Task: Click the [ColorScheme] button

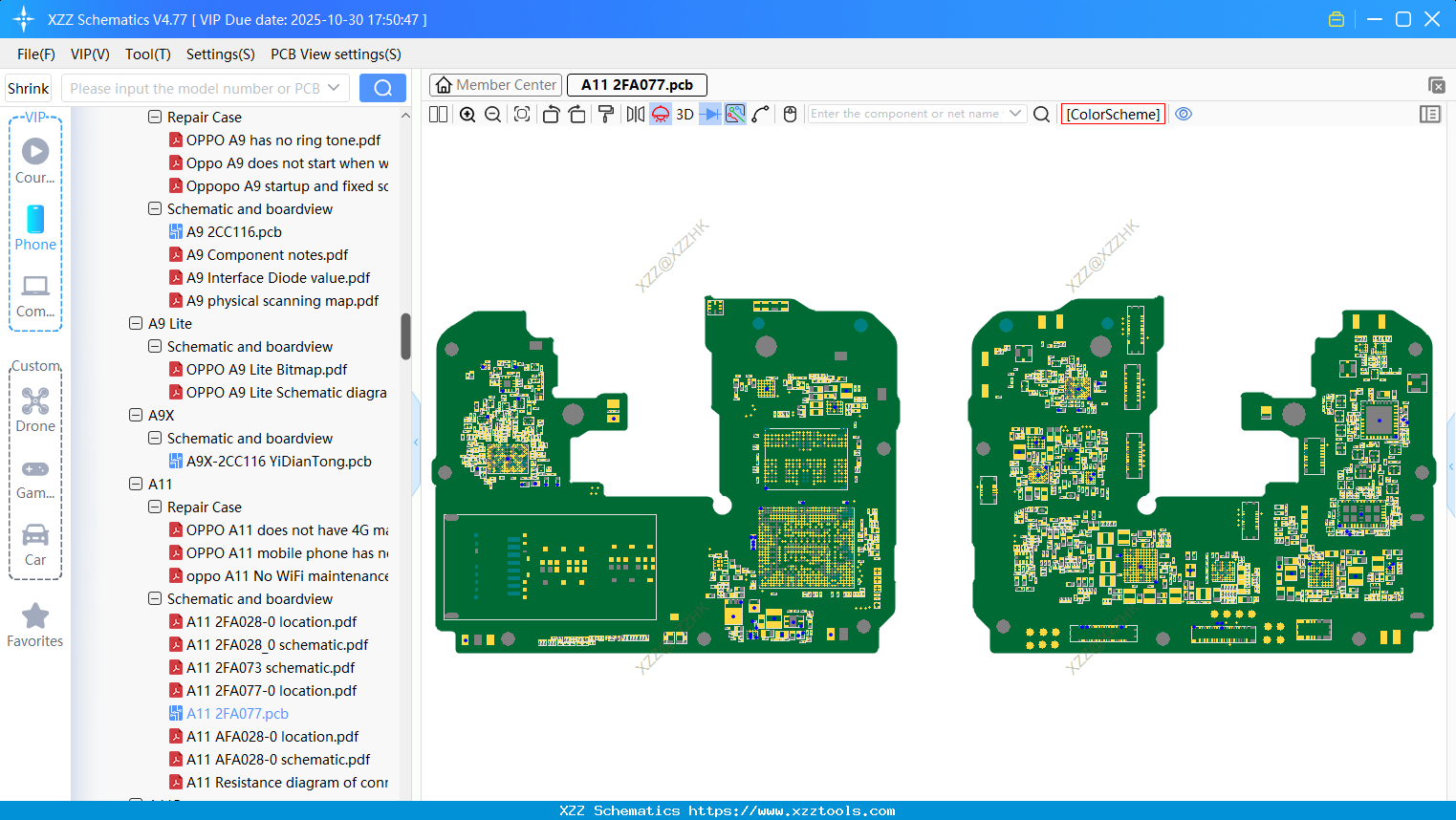Action: [x=1113, y=115]
